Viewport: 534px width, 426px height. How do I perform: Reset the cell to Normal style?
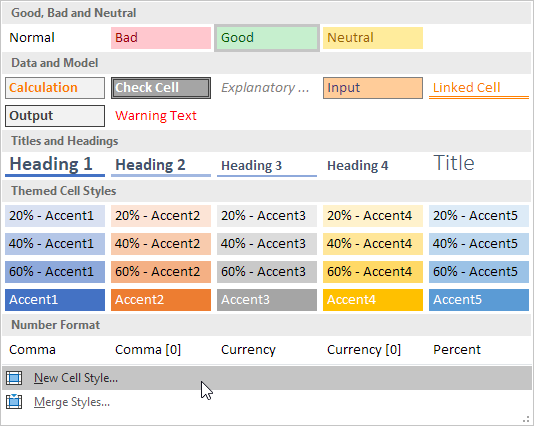click(55, 38)
